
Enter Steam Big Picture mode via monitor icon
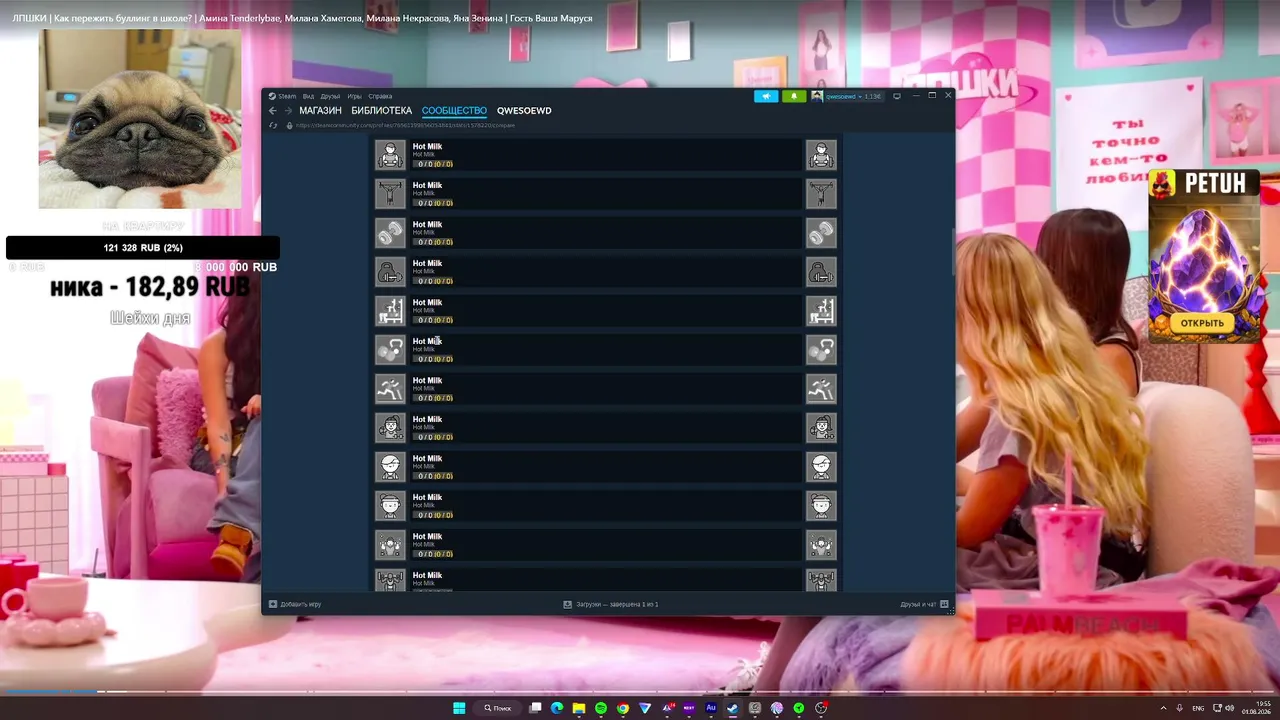click(897, 96)
